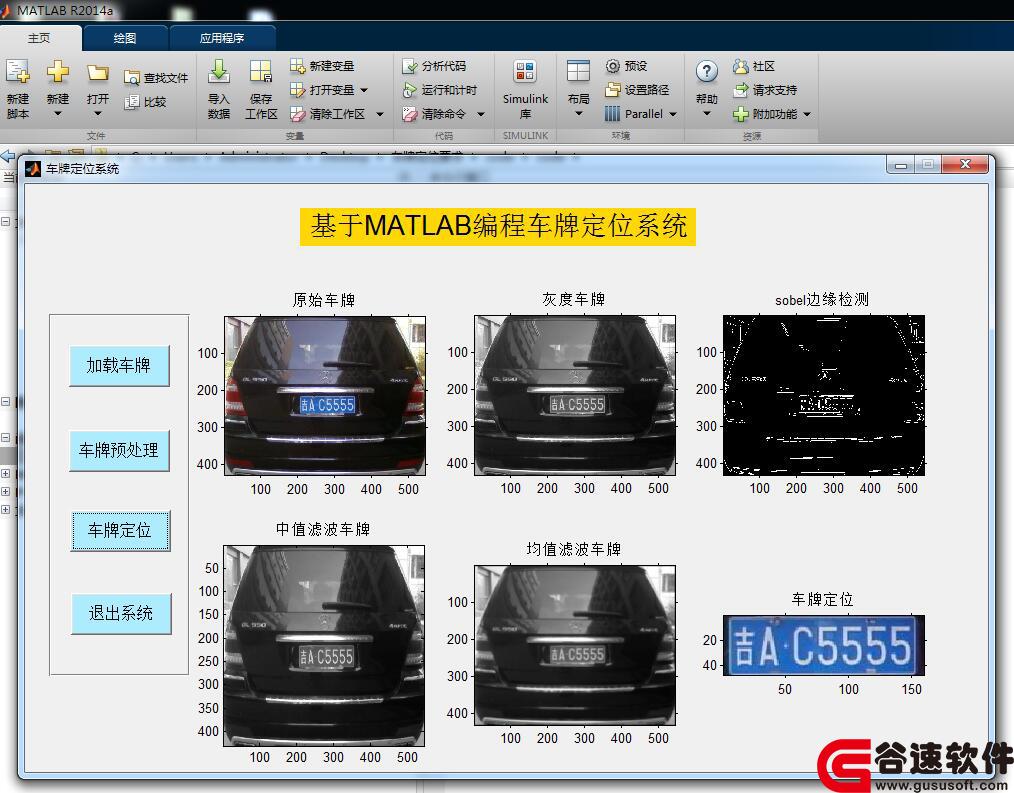Click the sobel edge detection image
This screenshot has height=793, width=1014.
pyautogui.click(x=824, y=395)
